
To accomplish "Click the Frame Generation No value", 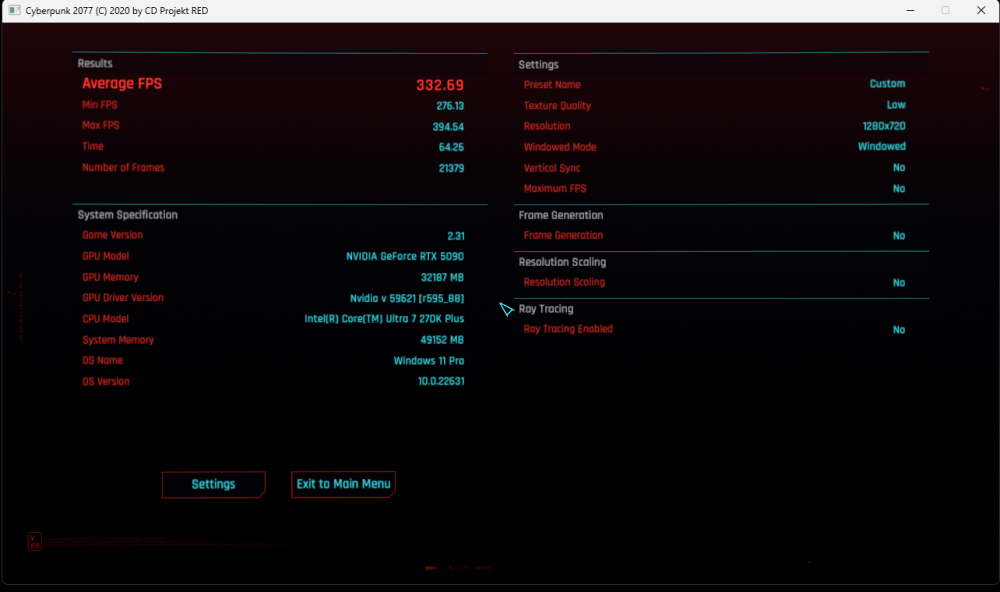I will click(x=899, y=236).
